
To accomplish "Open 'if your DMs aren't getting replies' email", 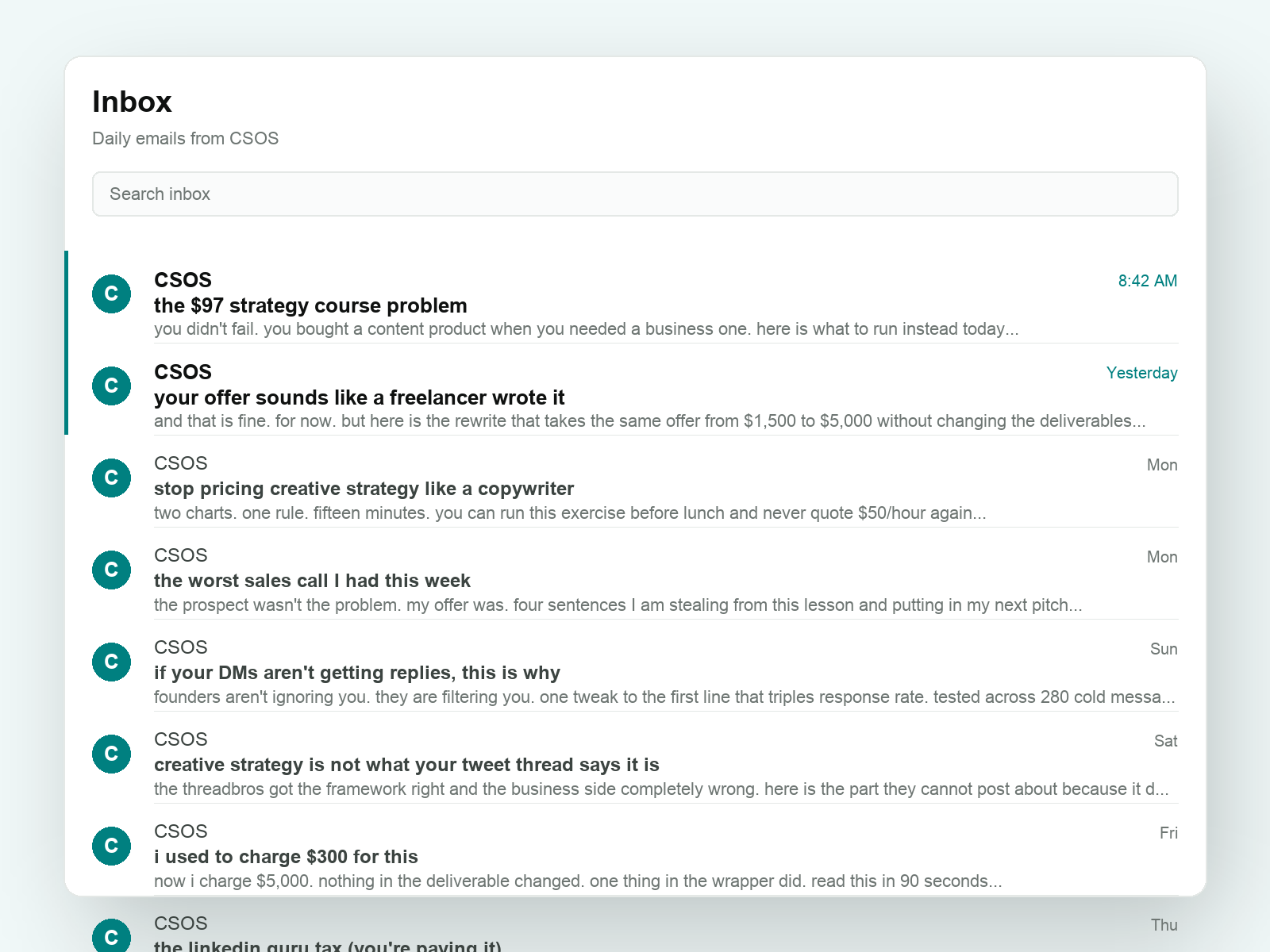I will pos(357,673).
